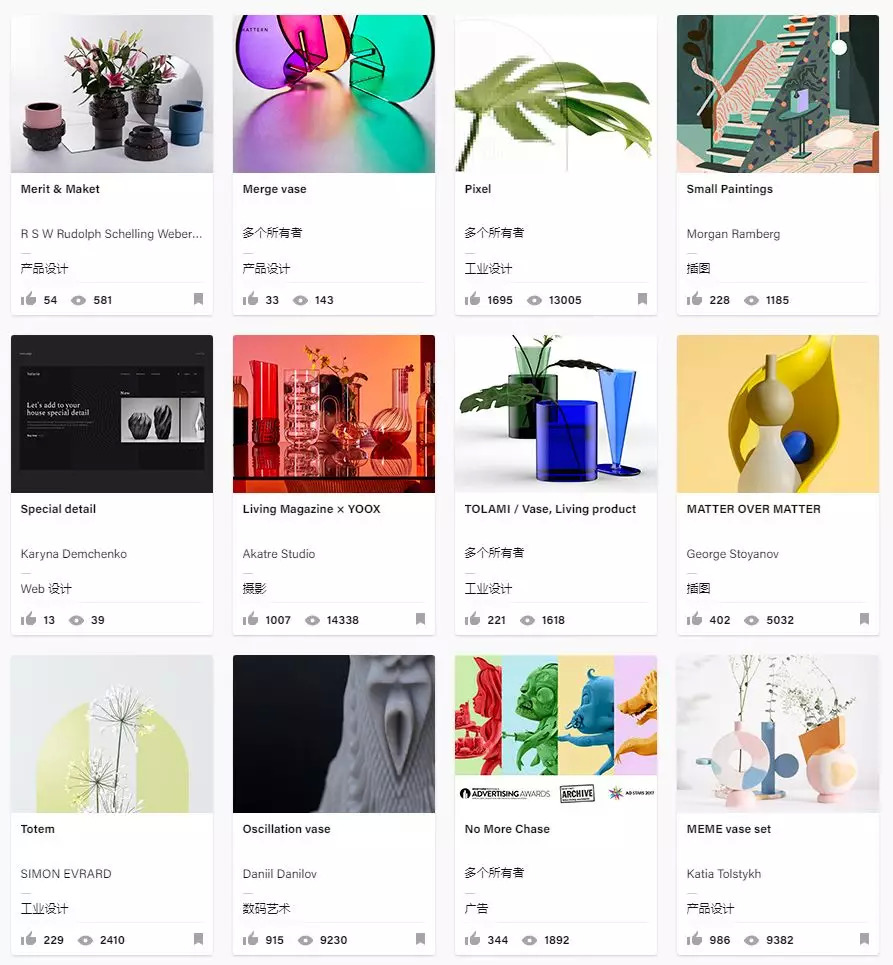Save MATTER OVER MATTER with the bookmark icon
This screenshot has width=893, height=965.
point(864,619)
